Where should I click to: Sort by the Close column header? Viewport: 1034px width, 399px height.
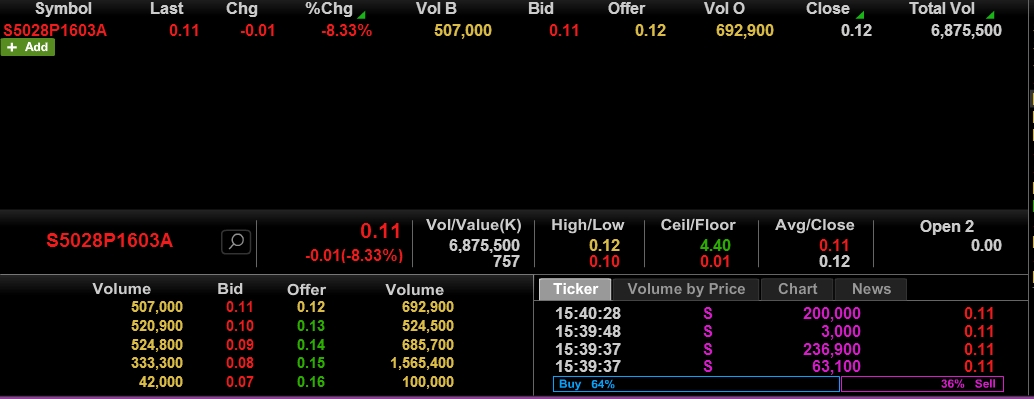(828, 9)
